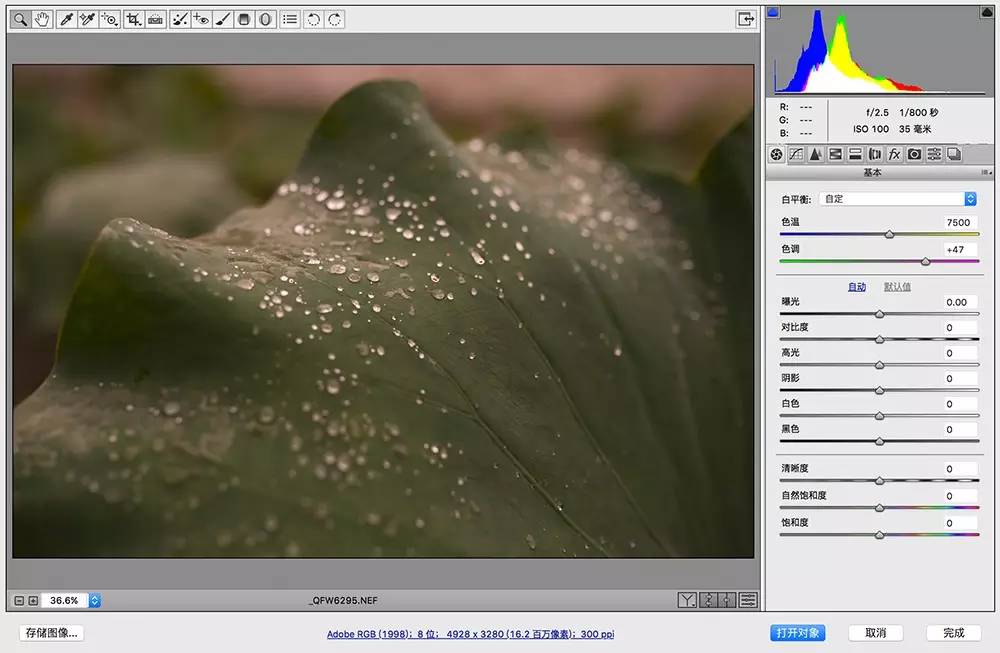
Task: Open the Snapshots tab
Action: (x=954, y=154)
